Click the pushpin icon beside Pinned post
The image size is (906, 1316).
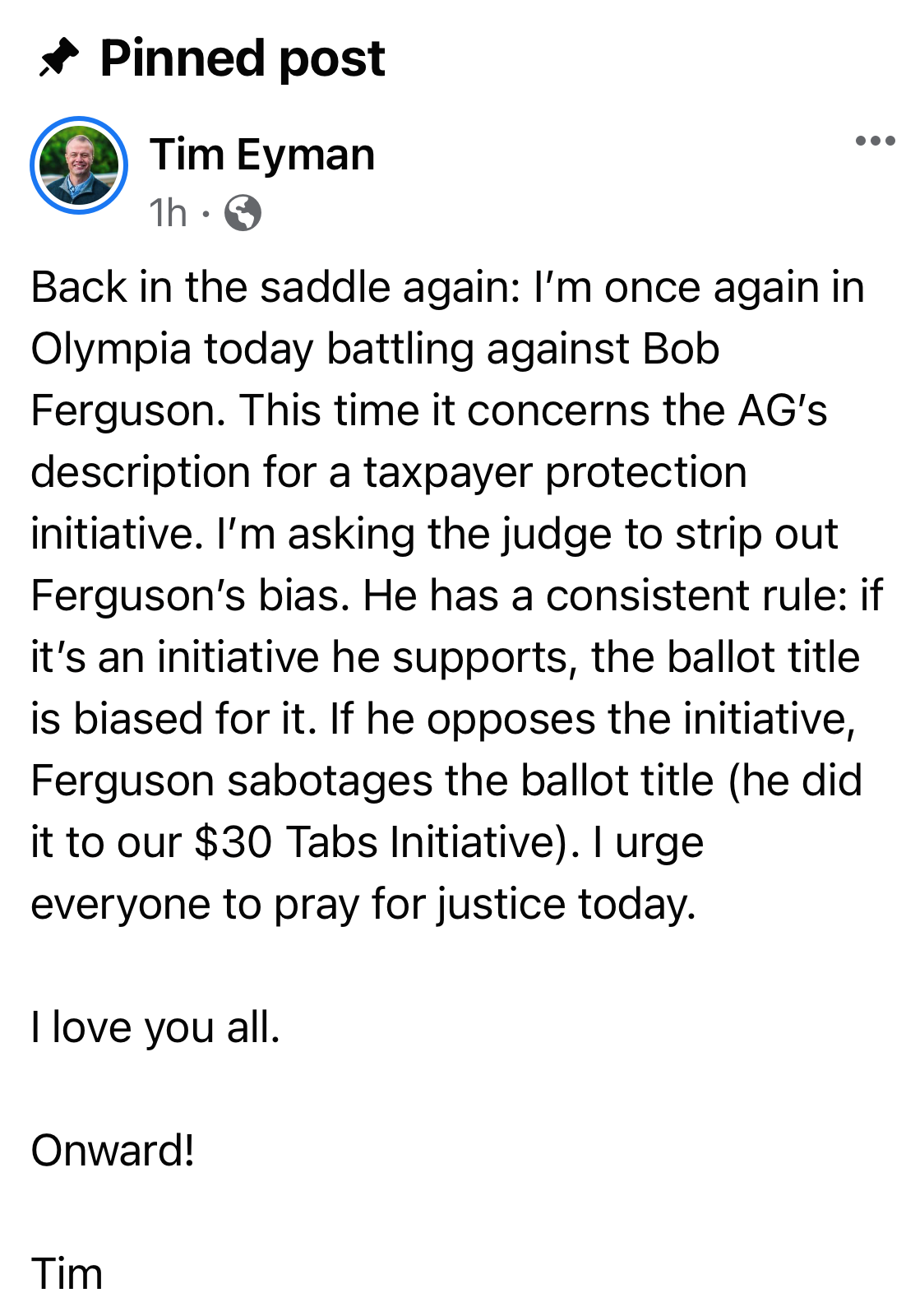point(59,58)
